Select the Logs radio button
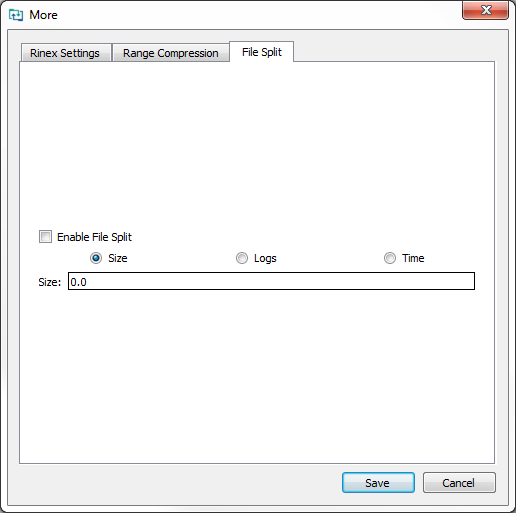This screenshot has height=513, width=516. click(x=242, y=258)
